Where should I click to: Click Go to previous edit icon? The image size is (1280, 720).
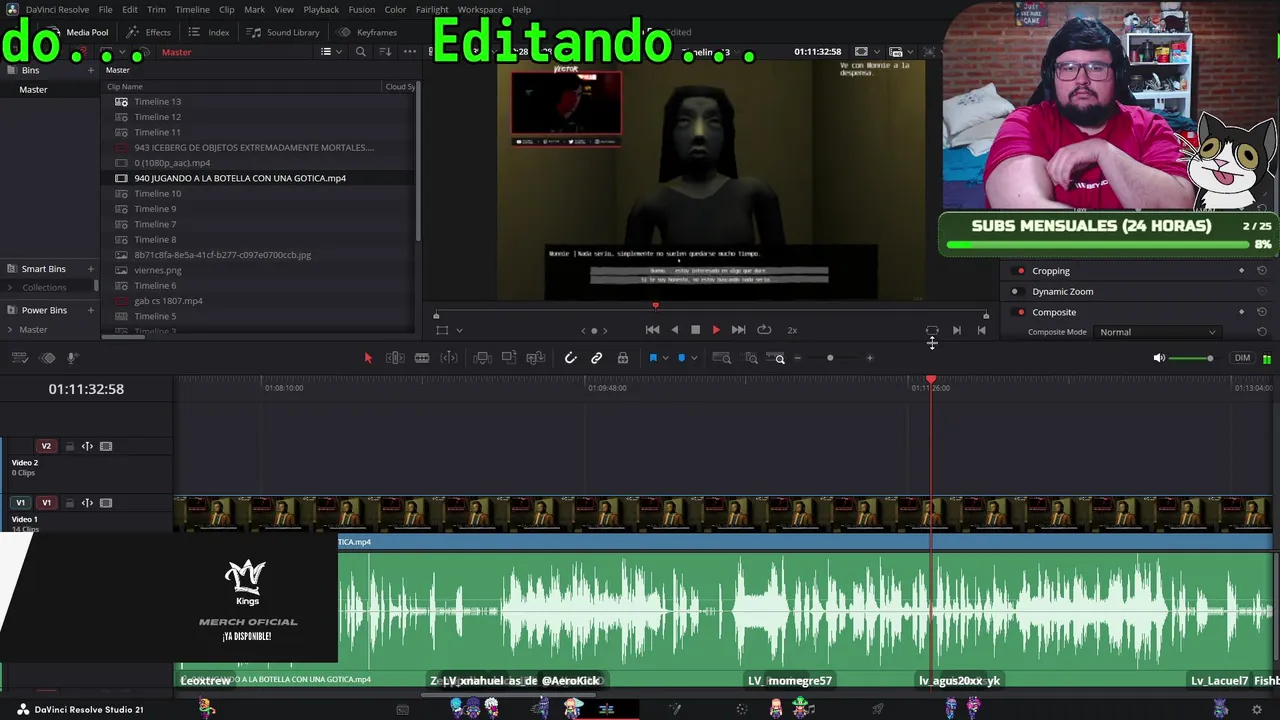[981, 330]
